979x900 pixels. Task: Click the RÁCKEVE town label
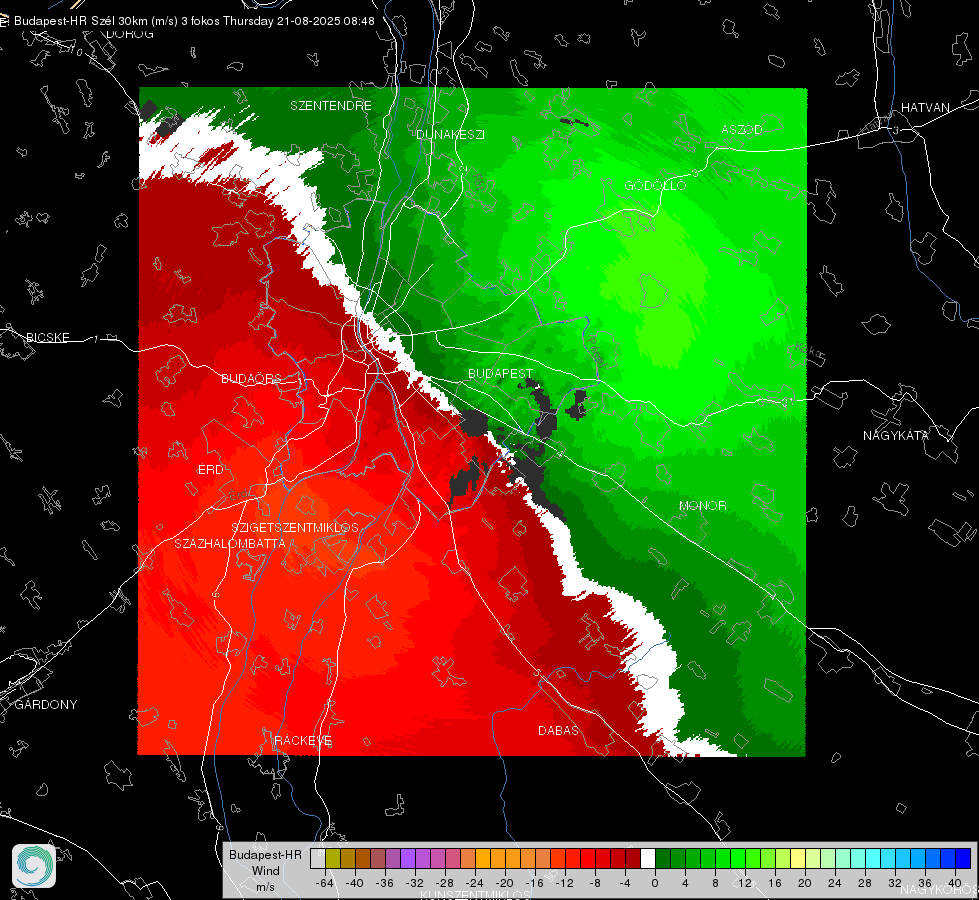[303, 741]
